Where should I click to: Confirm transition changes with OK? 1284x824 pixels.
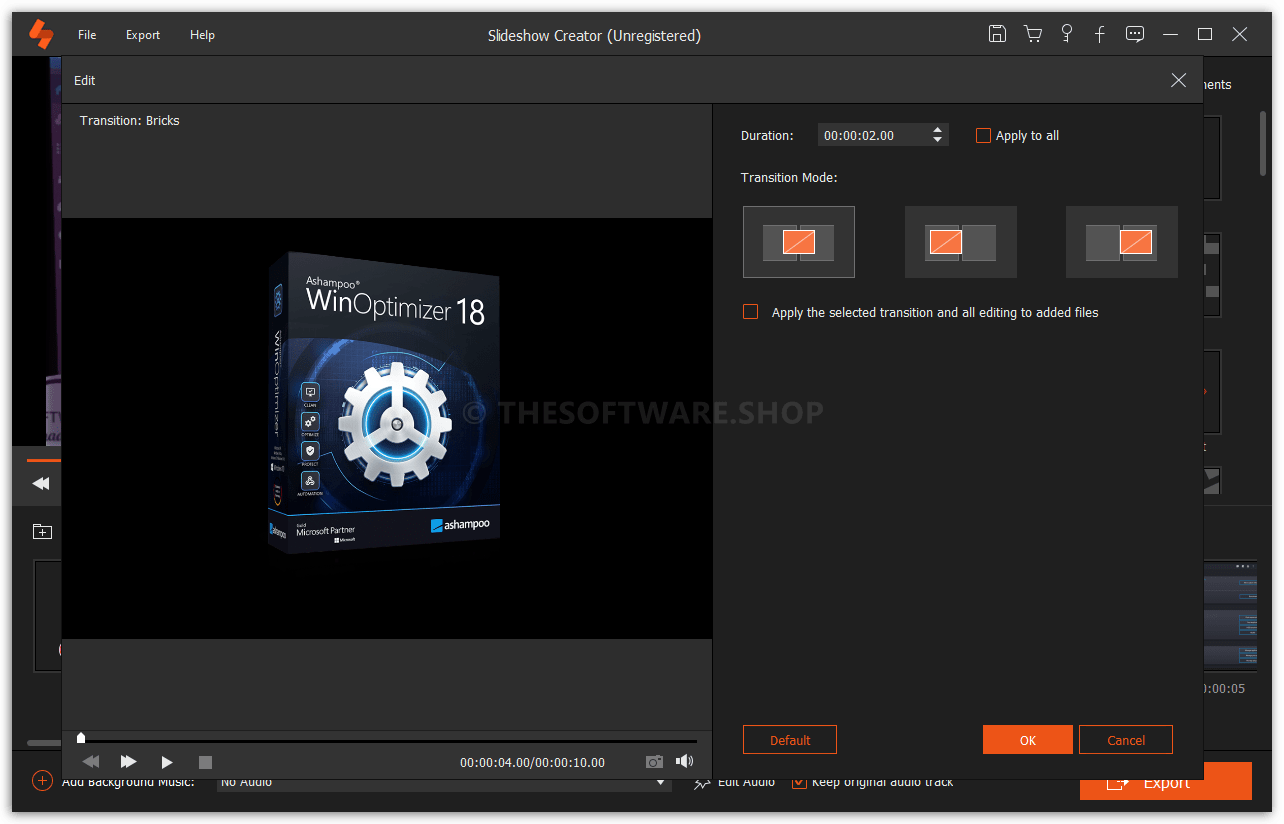[x=1027, y=739]
